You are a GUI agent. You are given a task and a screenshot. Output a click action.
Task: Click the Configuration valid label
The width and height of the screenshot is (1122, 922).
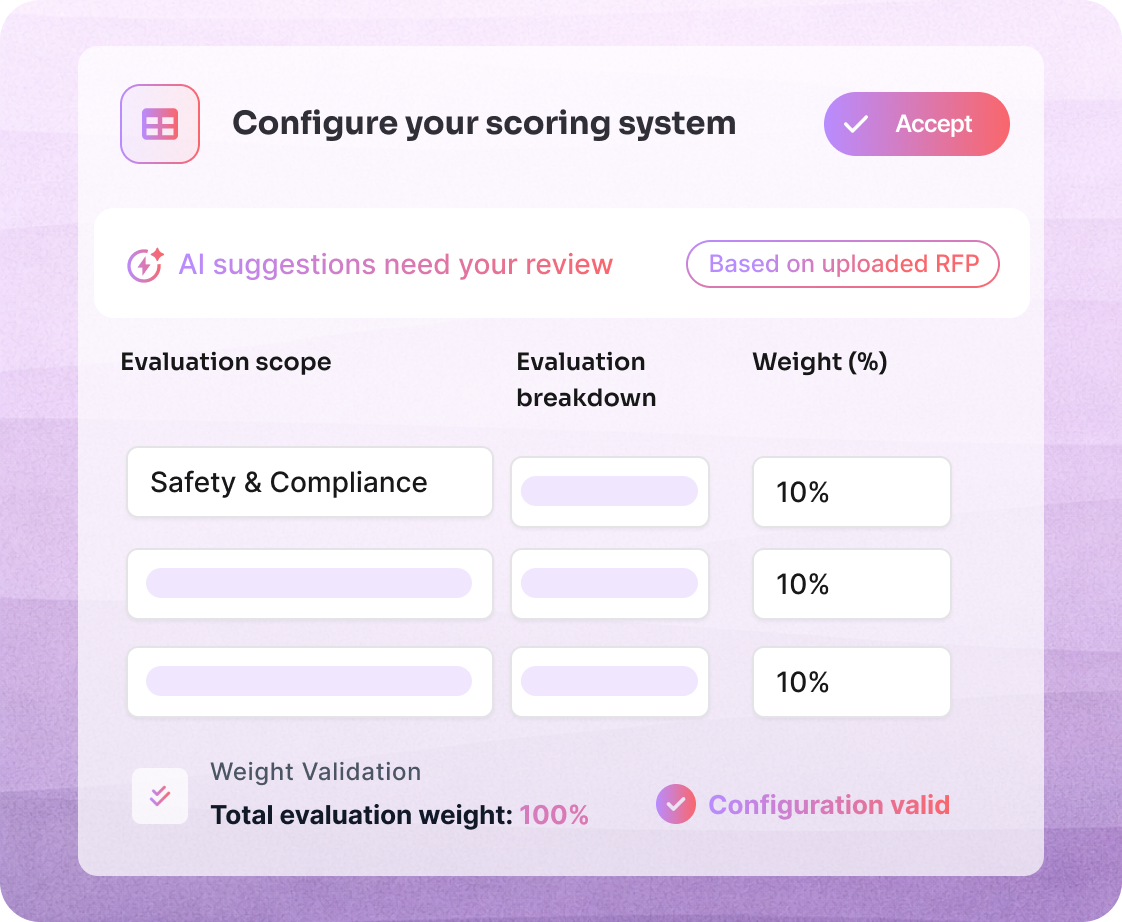tap(829, 804)
